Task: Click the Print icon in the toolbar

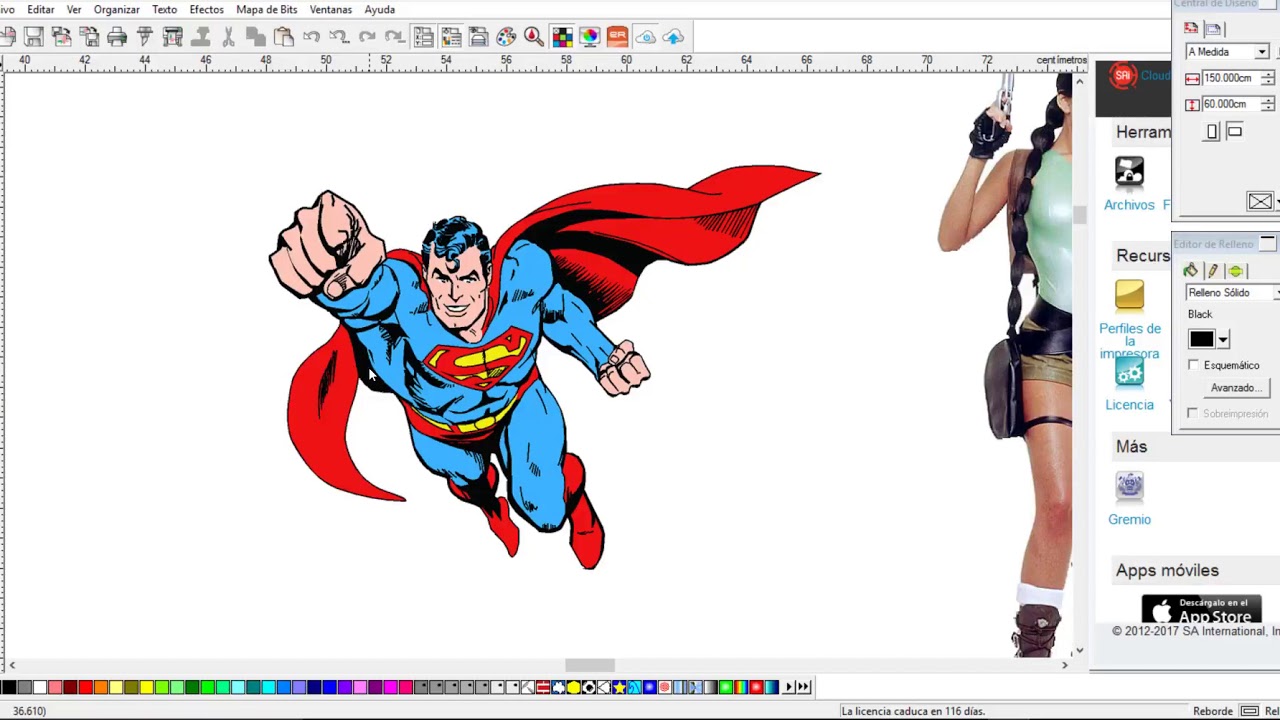Action: 117,37
